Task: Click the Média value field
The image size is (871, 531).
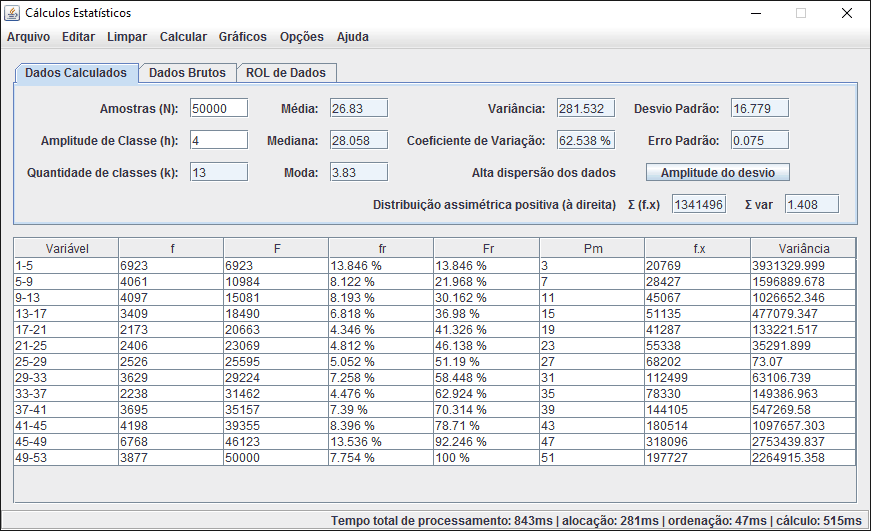Action: [359, 108]
